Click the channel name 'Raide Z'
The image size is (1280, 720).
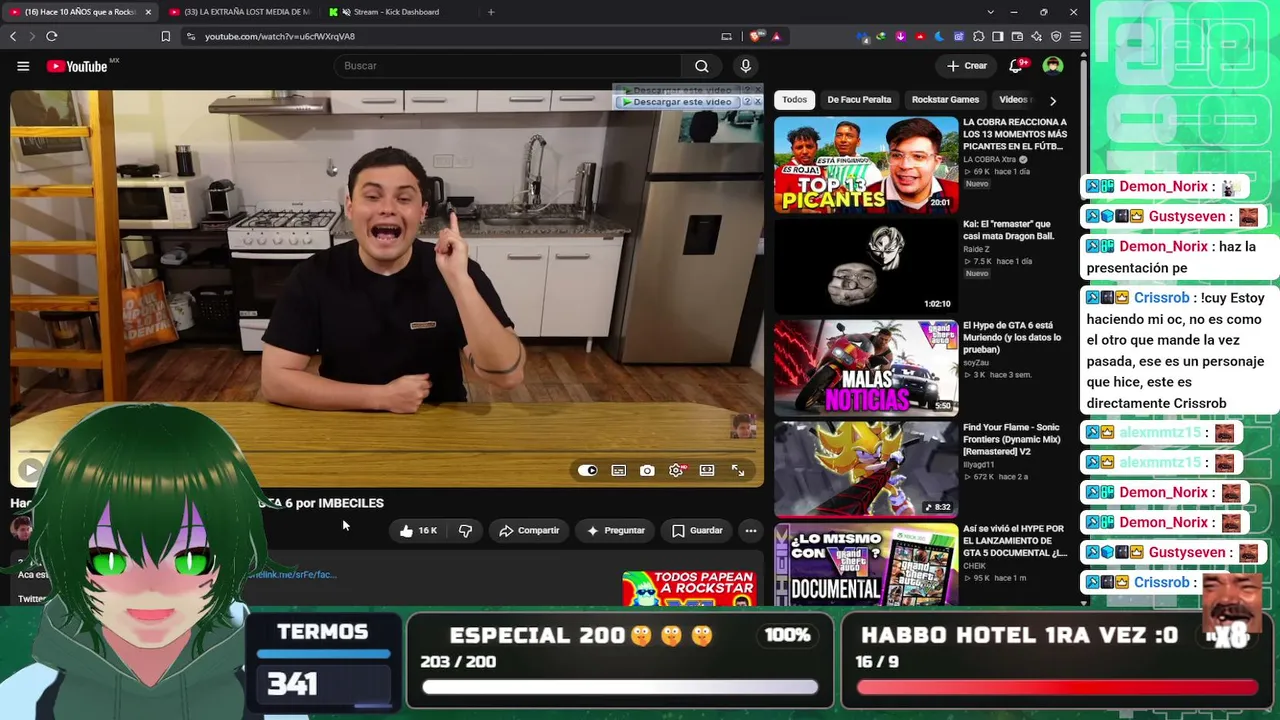tap(977, 249)
